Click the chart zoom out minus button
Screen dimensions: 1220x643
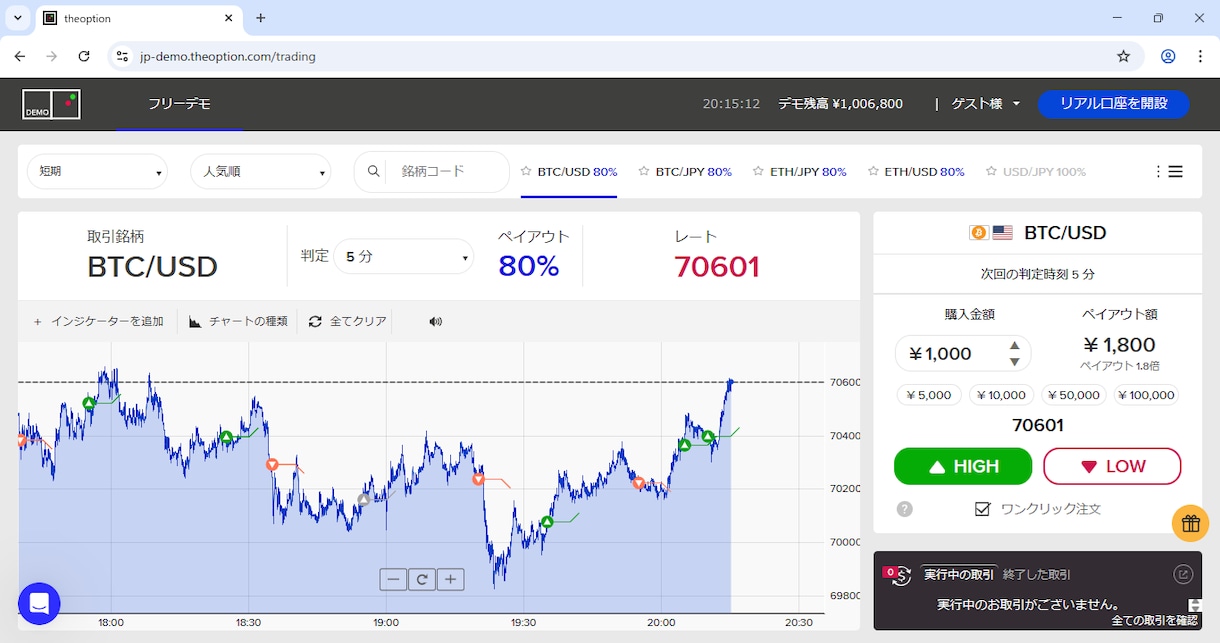[393, 579]
